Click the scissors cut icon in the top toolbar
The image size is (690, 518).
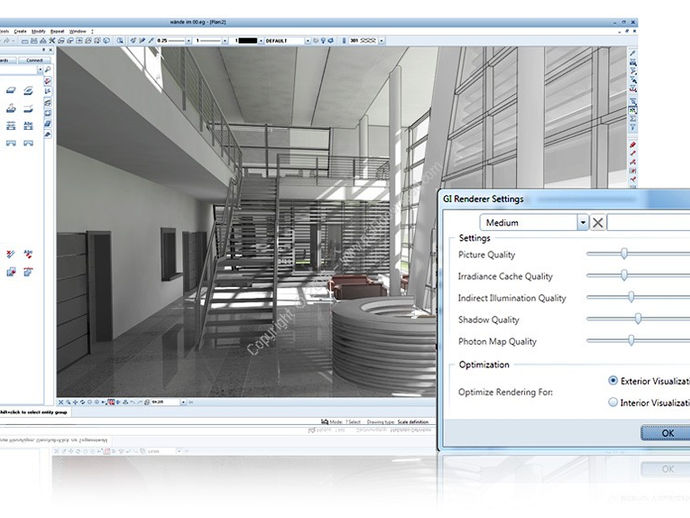pos(52,40)
